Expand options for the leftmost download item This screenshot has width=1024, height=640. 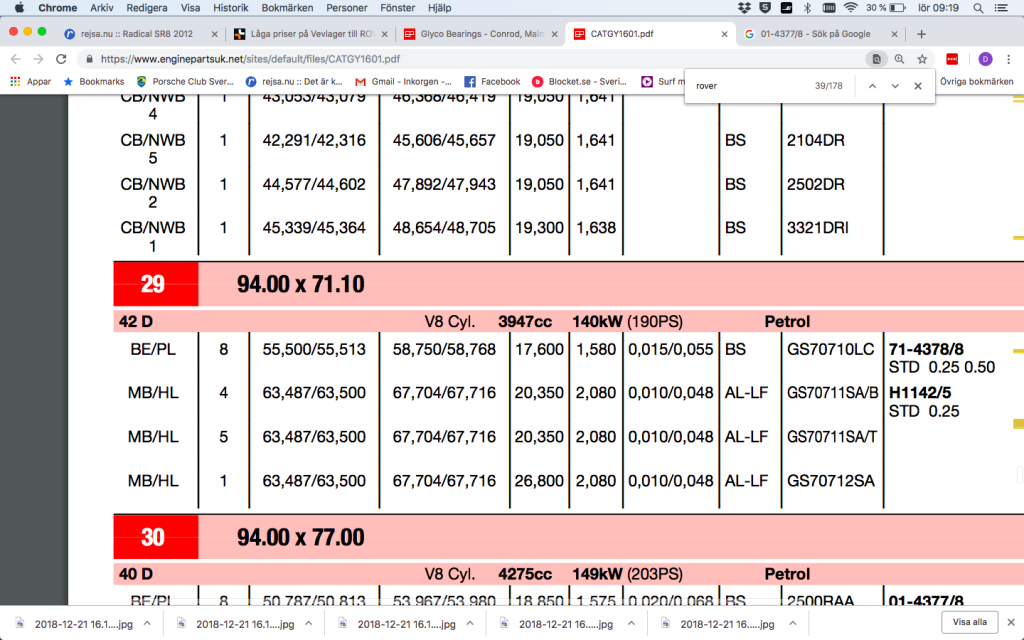[148, 624]
